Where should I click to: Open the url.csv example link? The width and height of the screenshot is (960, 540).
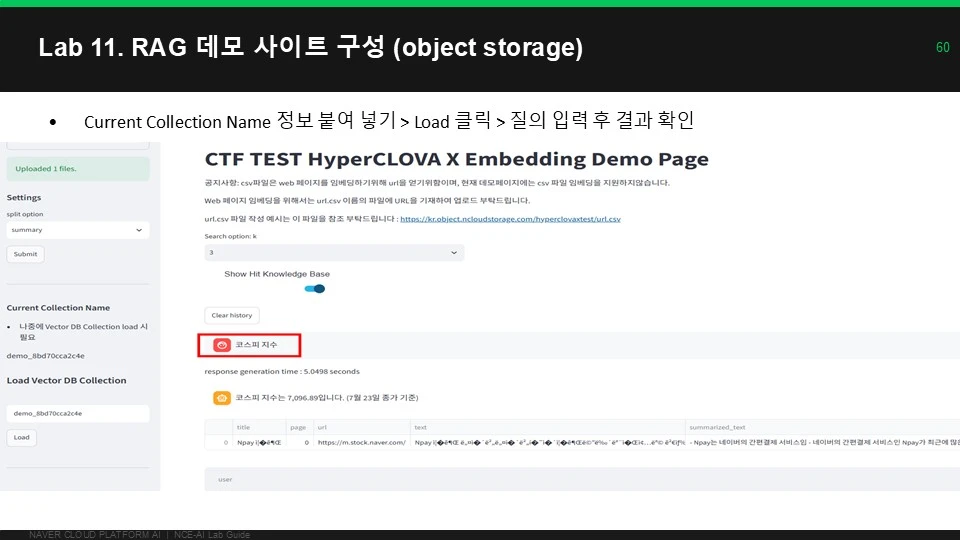point(510,219)
